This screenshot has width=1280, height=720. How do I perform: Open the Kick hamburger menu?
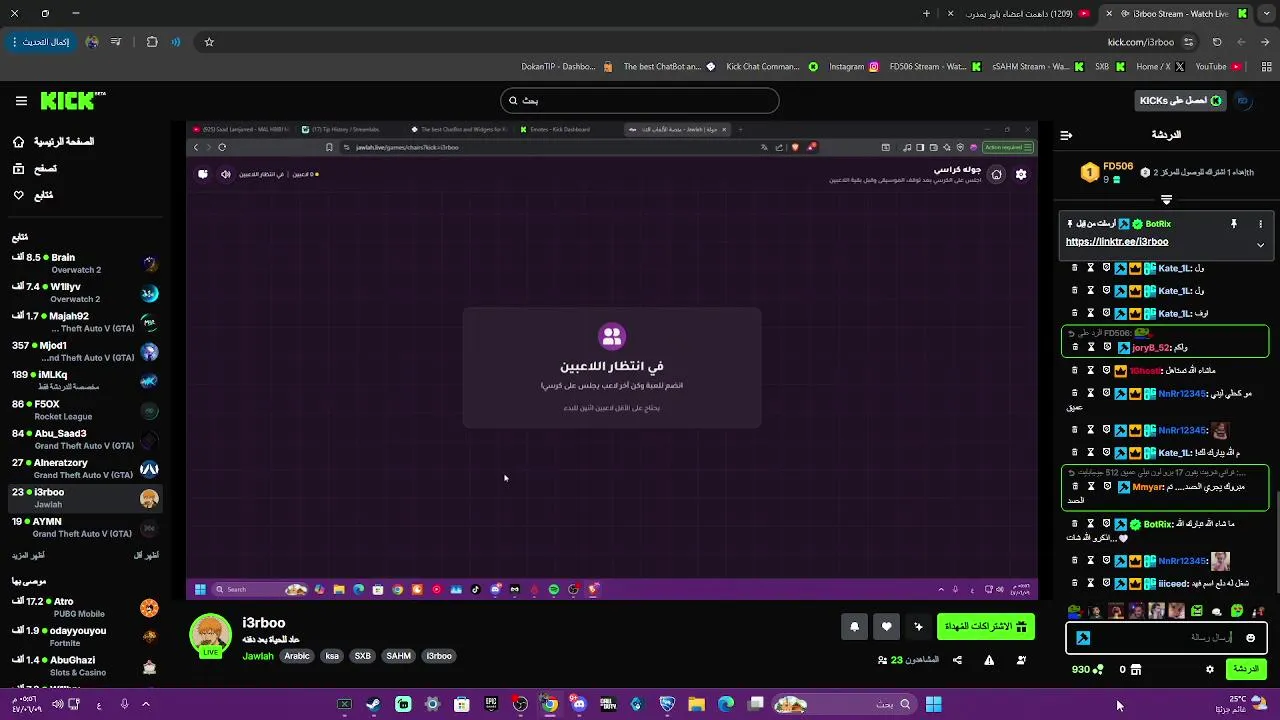21,101
